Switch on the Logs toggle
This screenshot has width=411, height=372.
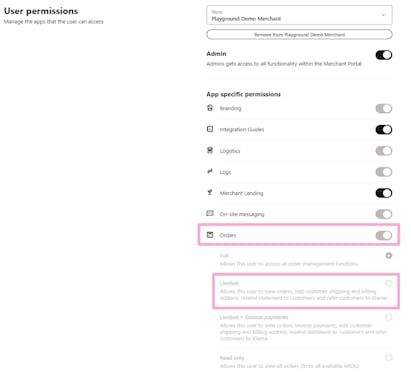tap(384, 172)
